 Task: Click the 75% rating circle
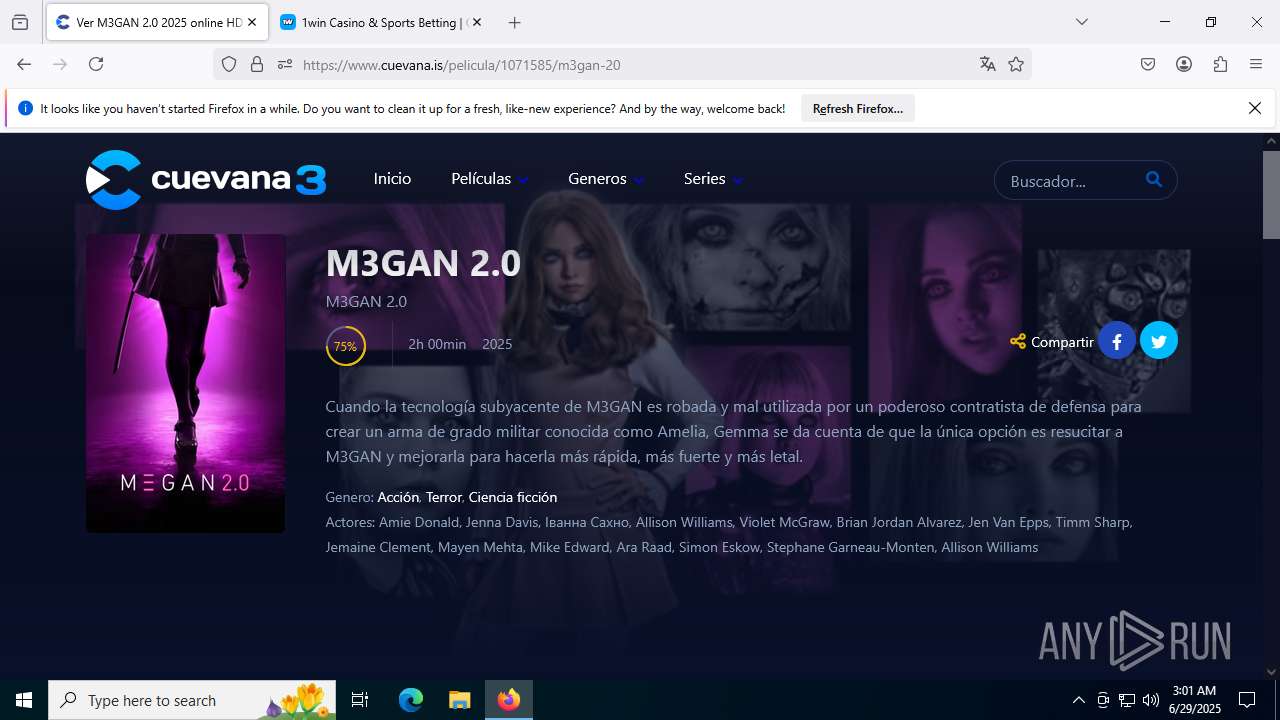pos(345,346)
